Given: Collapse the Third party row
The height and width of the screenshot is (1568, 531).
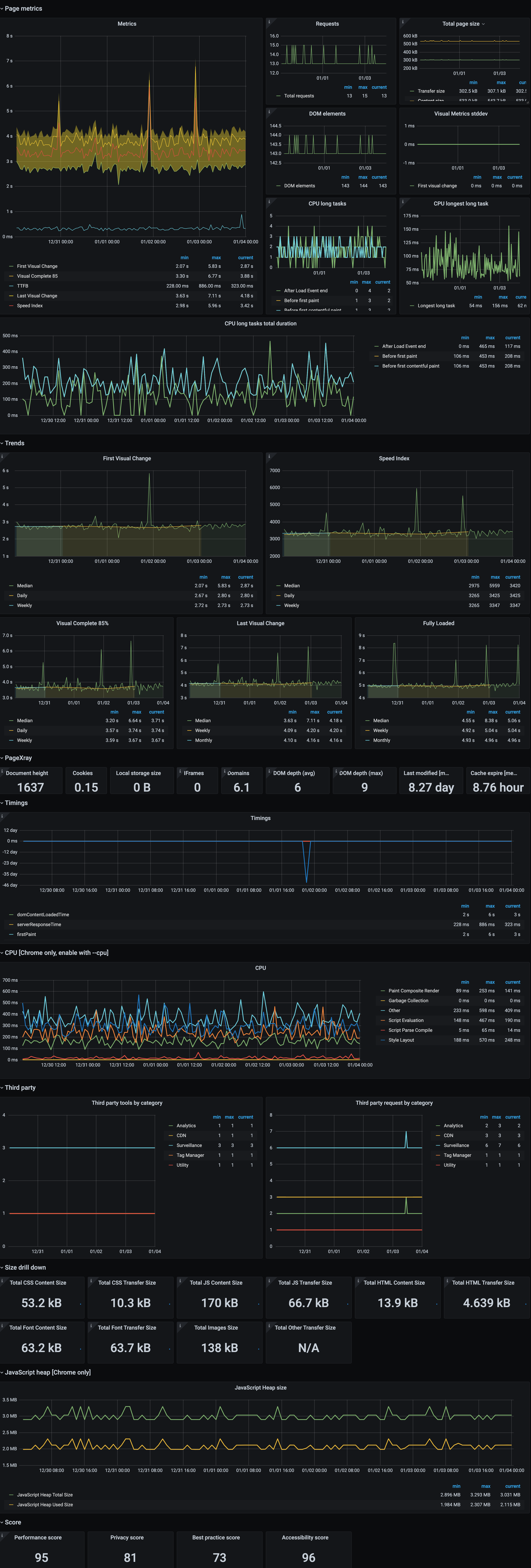Looking at the screenshot, I should click(18, 1088).
